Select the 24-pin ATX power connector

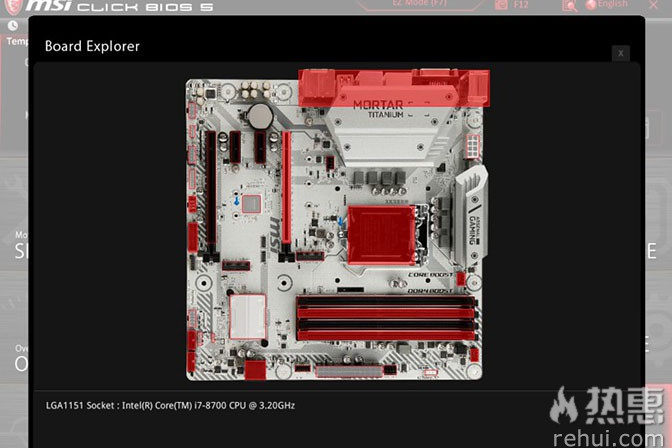coord(349,371)
